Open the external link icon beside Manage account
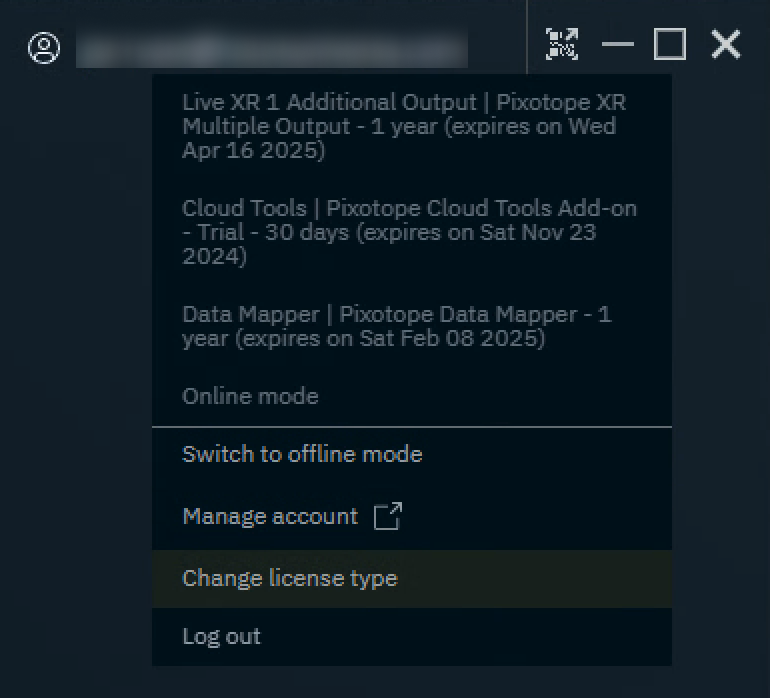 click(387, 516)
